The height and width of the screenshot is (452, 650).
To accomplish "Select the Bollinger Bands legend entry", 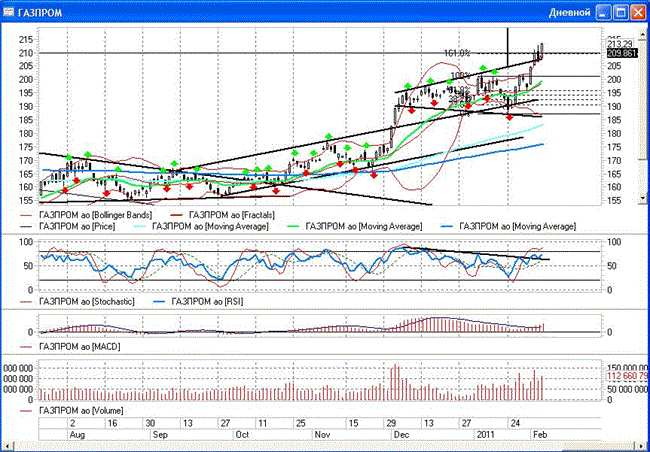I will click(x=86, y=215).
